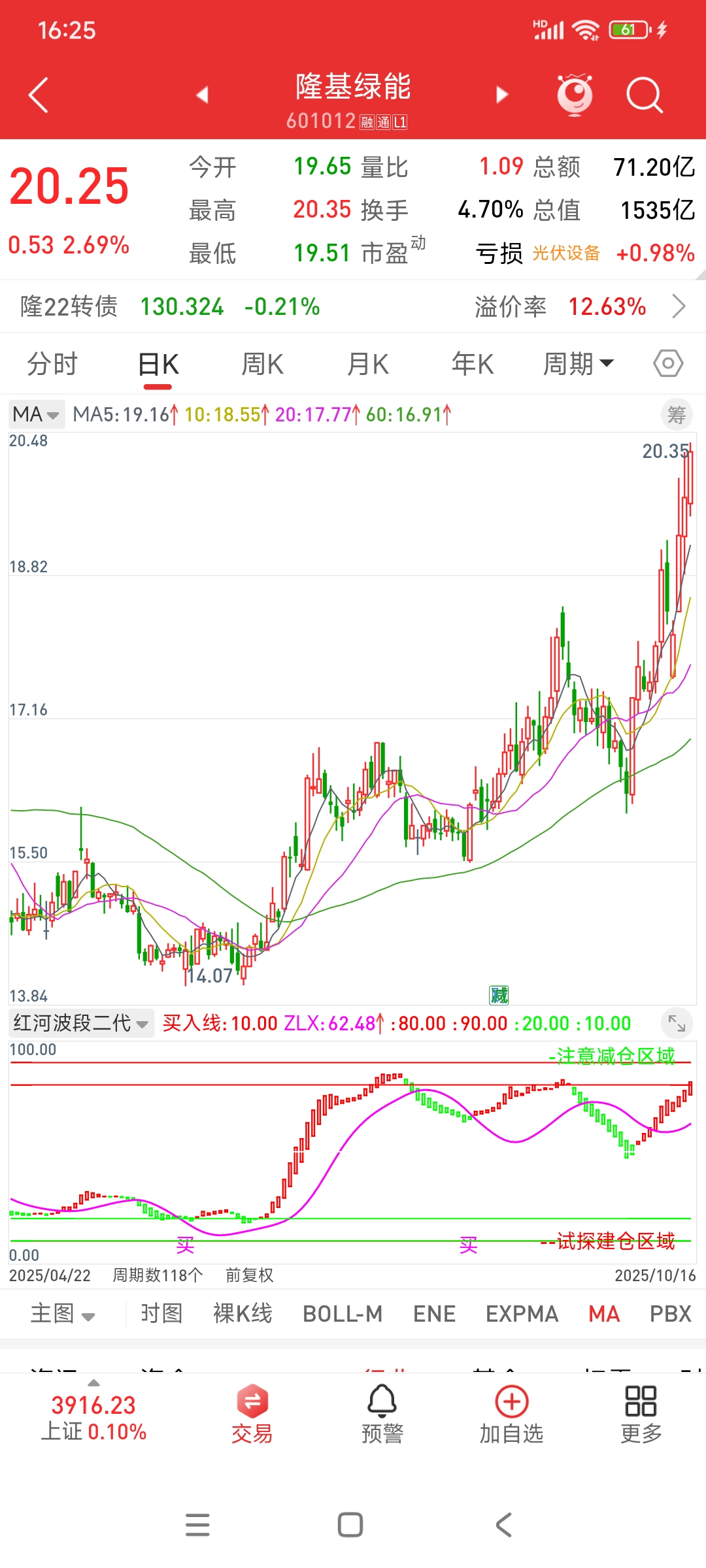Tap 前复权 adjustment label

tap(250, 1275)
